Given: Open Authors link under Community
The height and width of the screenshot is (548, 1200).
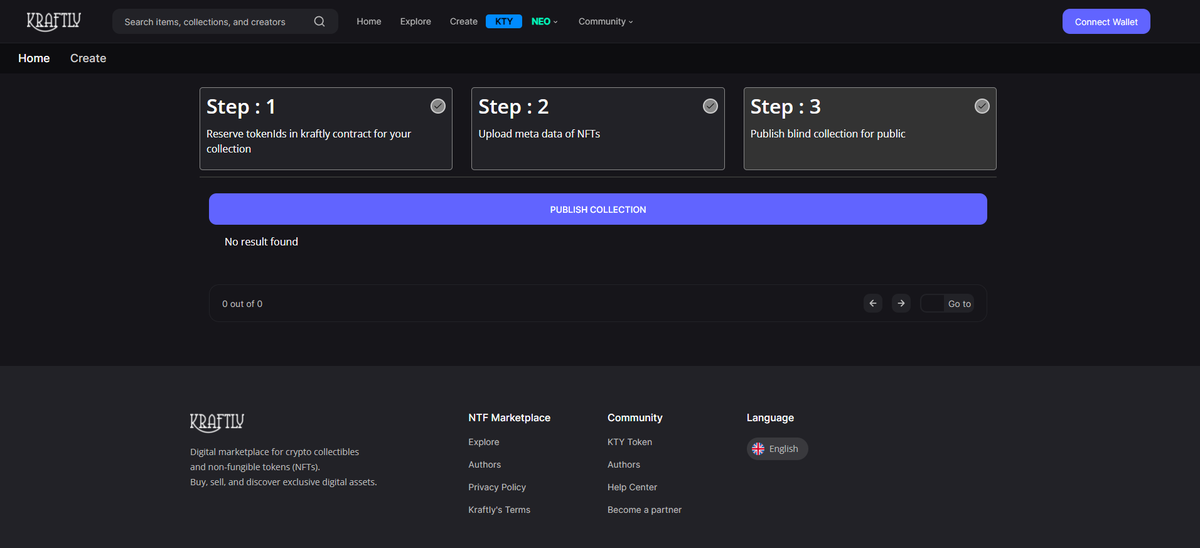Looking at the screenshot, I should click(x=624, y=465).
